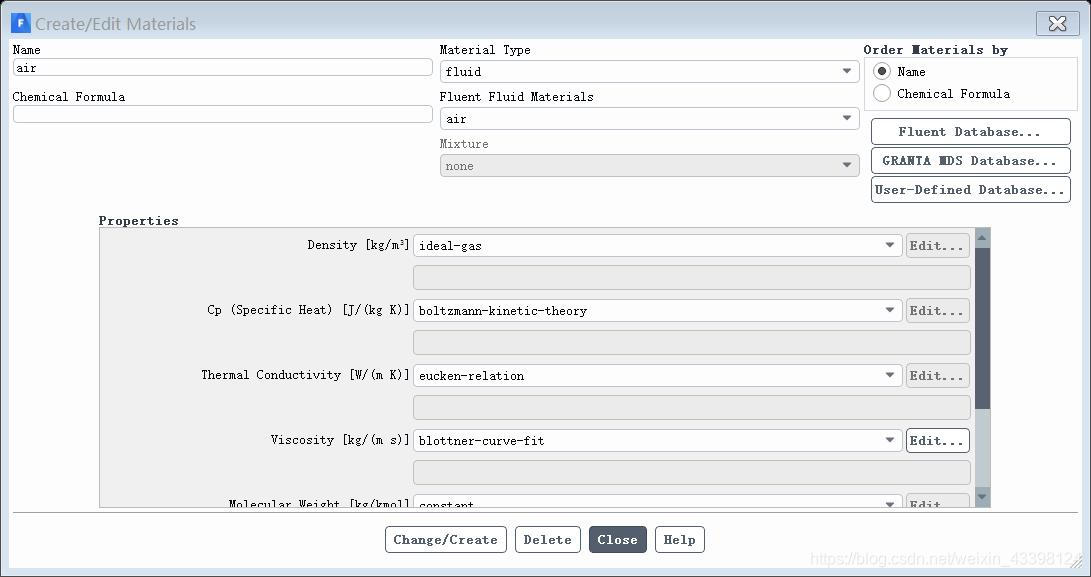Click the 'Mixture' label
Screen dimensions: 1091x577
pos(464,143)
